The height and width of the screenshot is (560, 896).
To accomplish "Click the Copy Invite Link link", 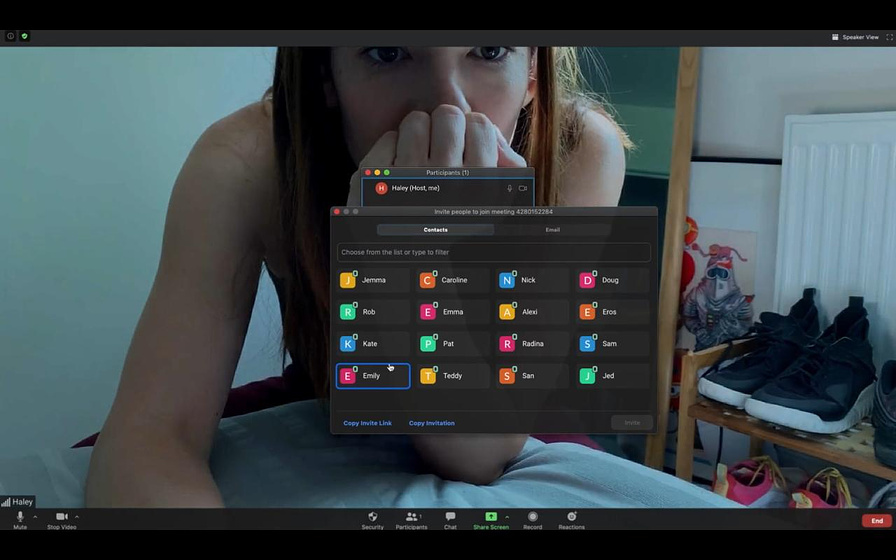I will pos(367,423).
